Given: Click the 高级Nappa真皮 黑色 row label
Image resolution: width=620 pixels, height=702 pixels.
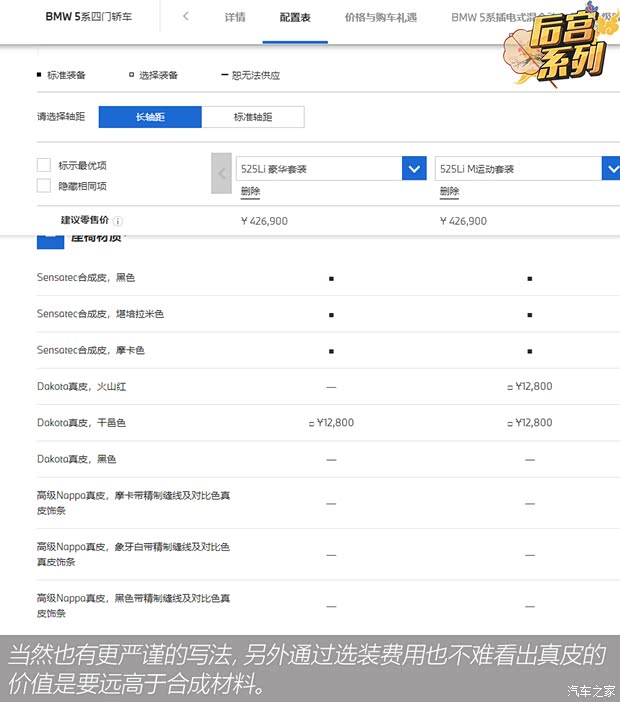Looking at the screenshot, I should click(133, 606).
